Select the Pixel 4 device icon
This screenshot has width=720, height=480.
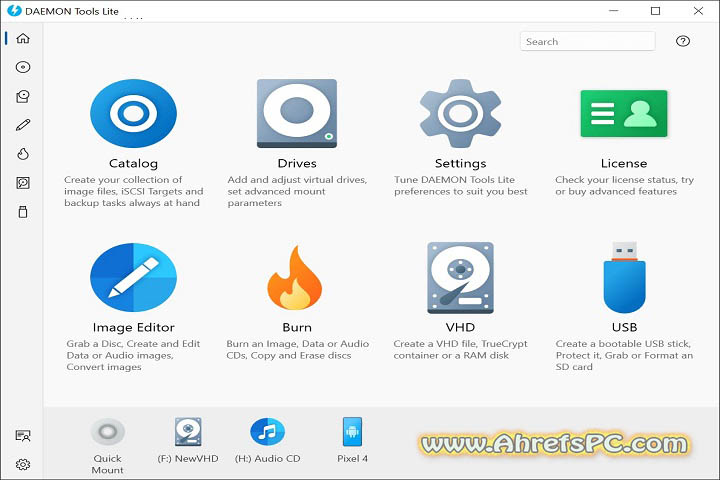click(x=352, y=432)
